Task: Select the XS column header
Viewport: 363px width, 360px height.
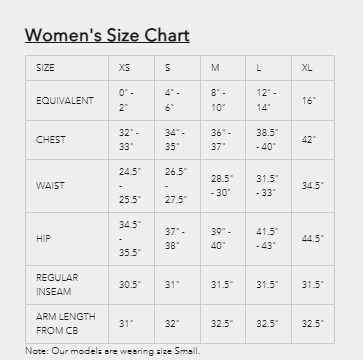Action: pyautogui.click(x=131, y=68)
